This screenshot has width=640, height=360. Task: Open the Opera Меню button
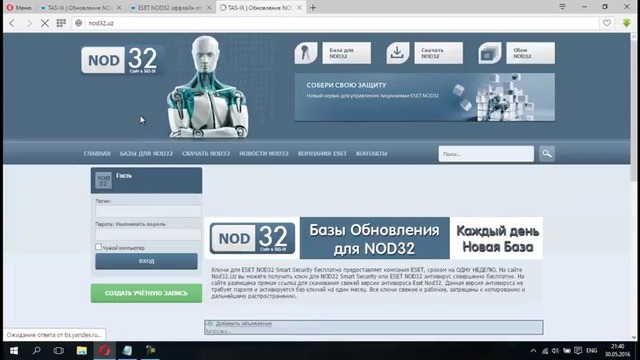point(19,7)
